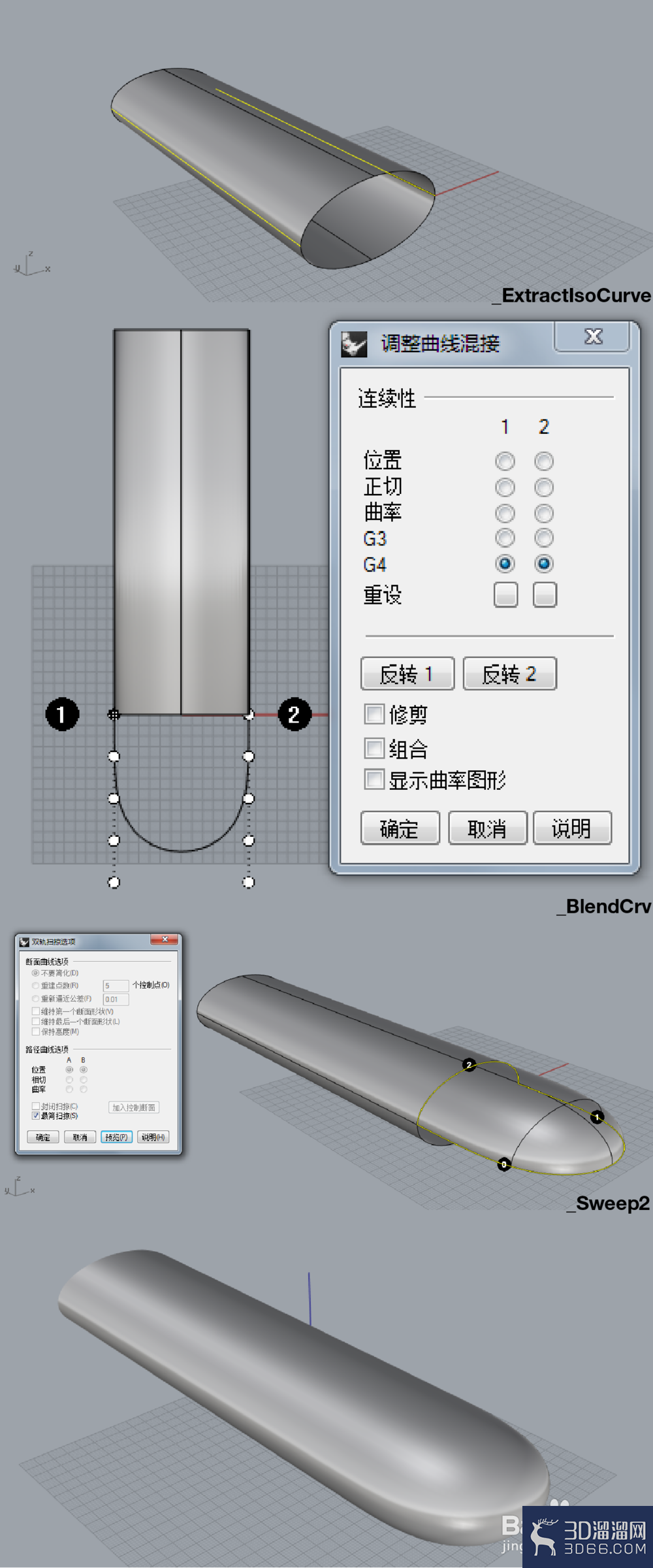This screenshot has height=1568, width=653.
Task: Uncheck 最简扫掠(S) checkbox
Action: 36,1116
